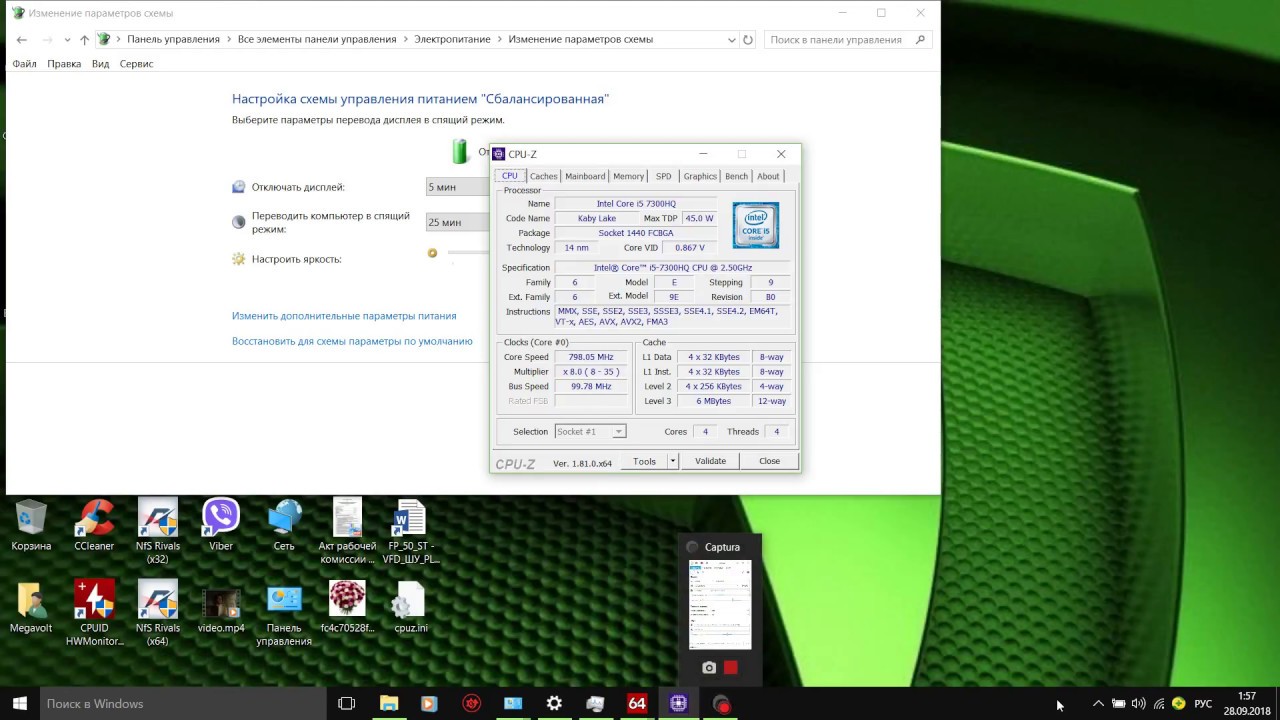Stop recording with Captura red square
The image size is (1280, 720).
pyautogui.click(x=731, y=668)
